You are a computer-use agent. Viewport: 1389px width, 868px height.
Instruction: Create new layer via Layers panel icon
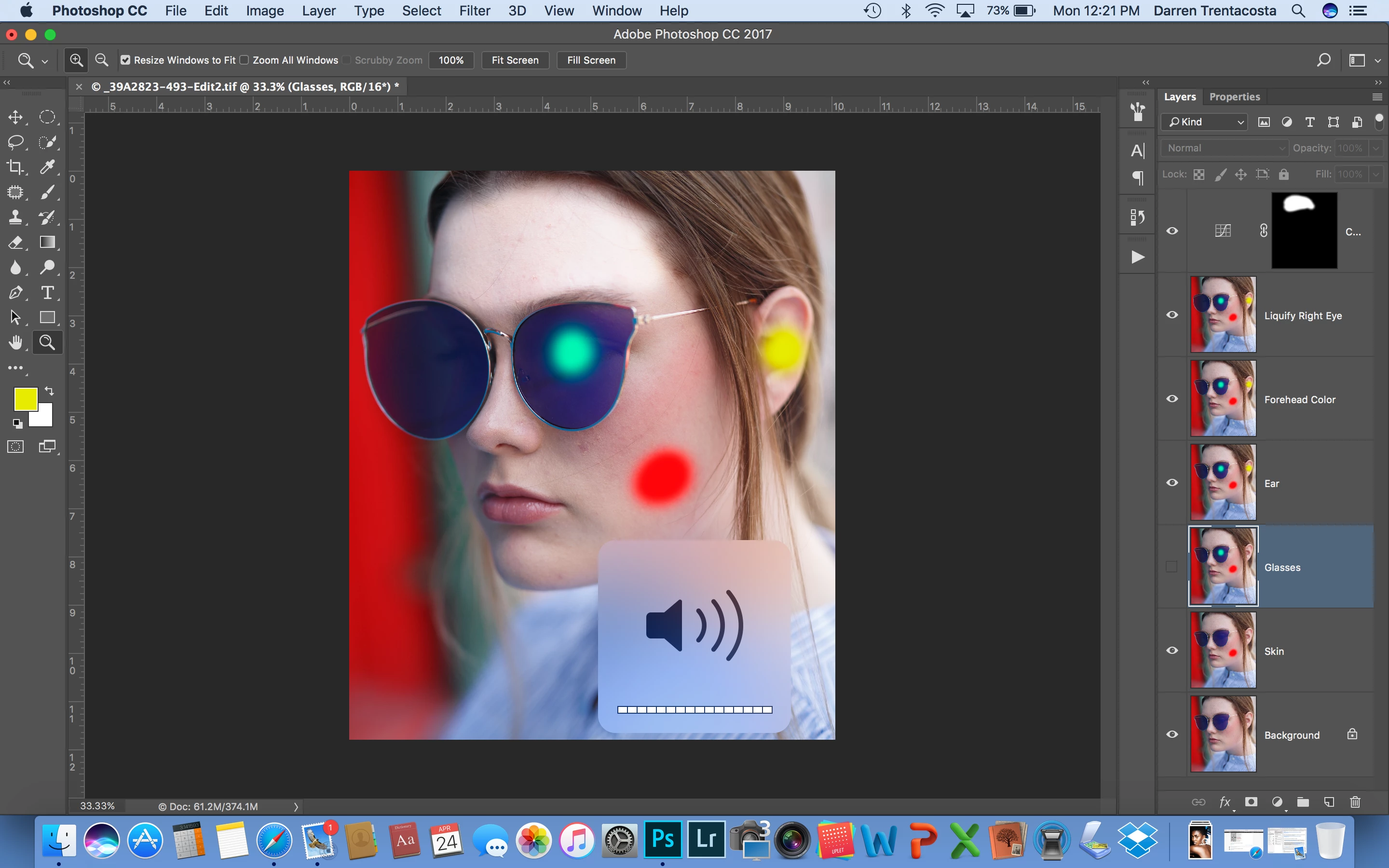(1329, 802)
